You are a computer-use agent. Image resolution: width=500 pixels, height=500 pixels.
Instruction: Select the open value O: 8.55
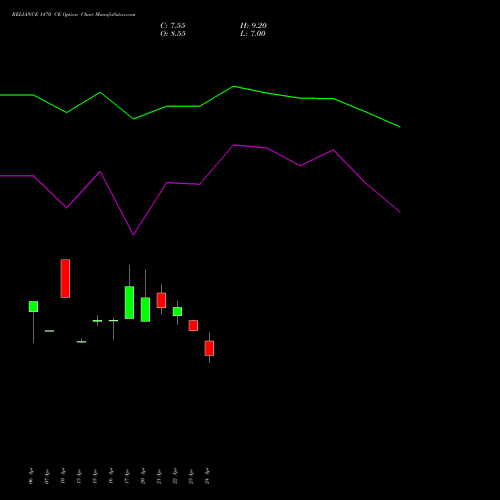coord(173,34)
